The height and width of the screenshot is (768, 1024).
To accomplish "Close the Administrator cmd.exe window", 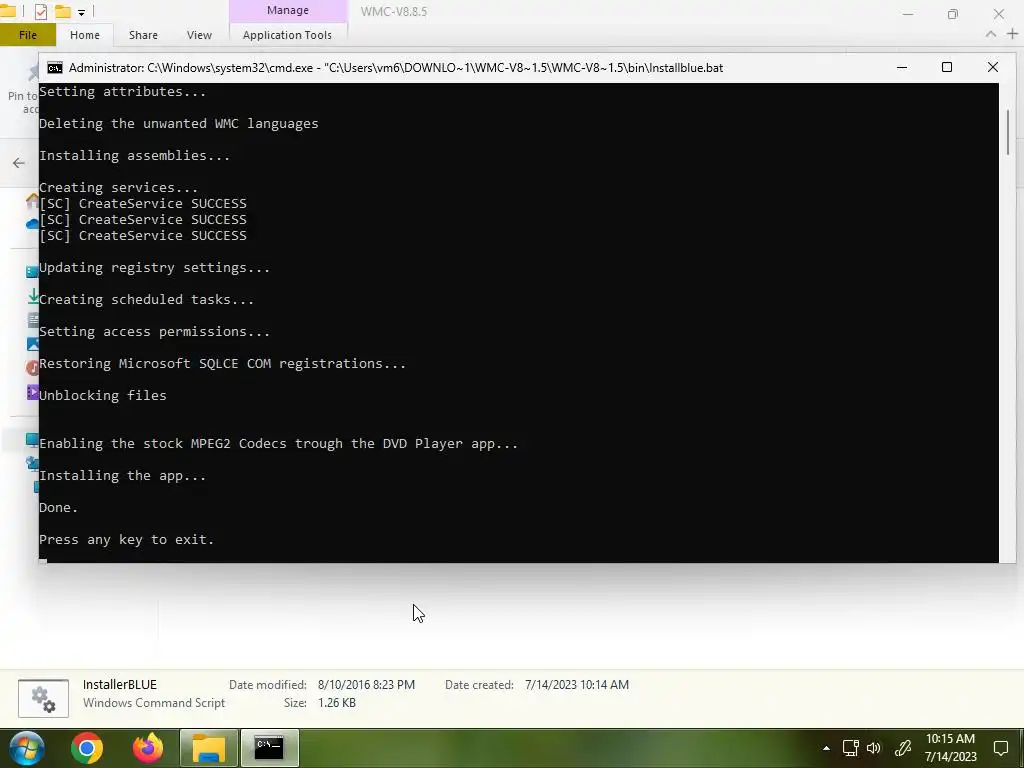I will pyautogui.click(x=993, y=67).
